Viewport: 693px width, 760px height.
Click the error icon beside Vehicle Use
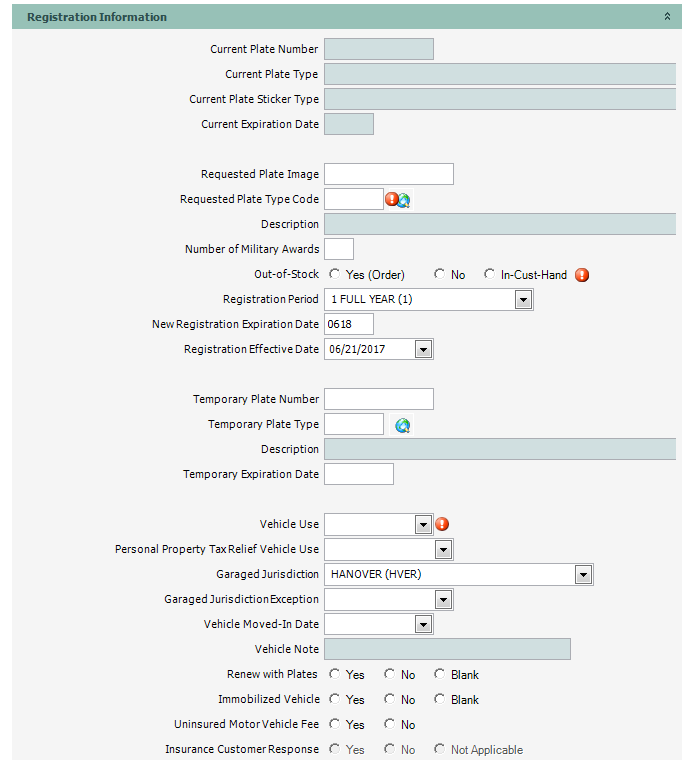pos(442,524)
